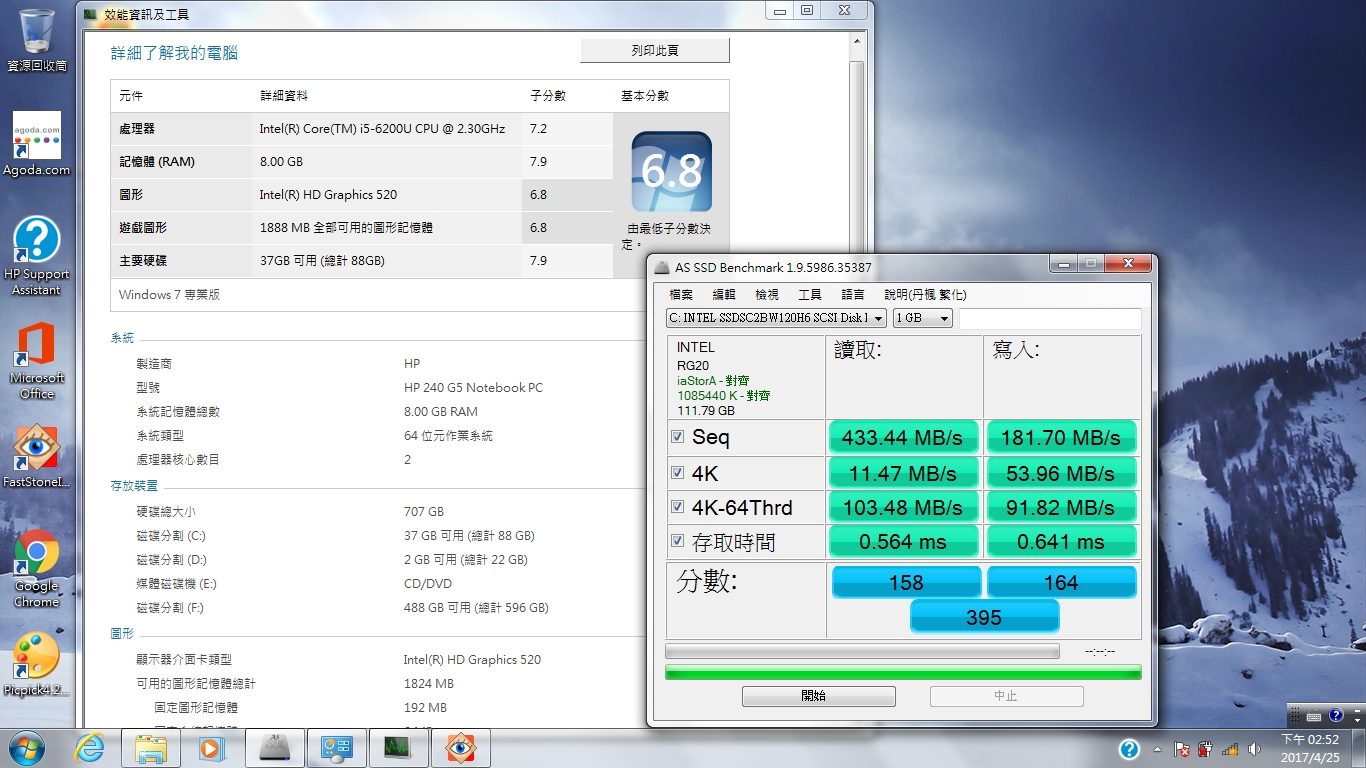The height and width of the screenshot is (768, 1366).
Task: Open the Windows Start menu orb
Action: point(25,748)
